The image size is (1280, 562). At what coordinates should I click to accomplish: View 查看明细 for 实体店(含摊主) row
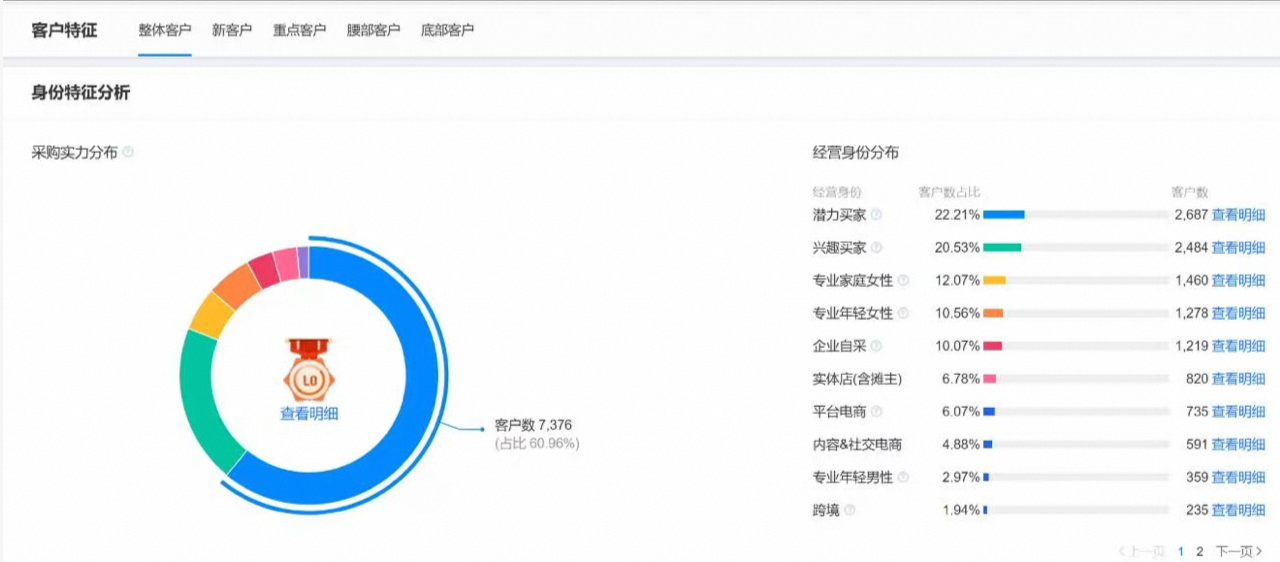[x=1238, y=379]
